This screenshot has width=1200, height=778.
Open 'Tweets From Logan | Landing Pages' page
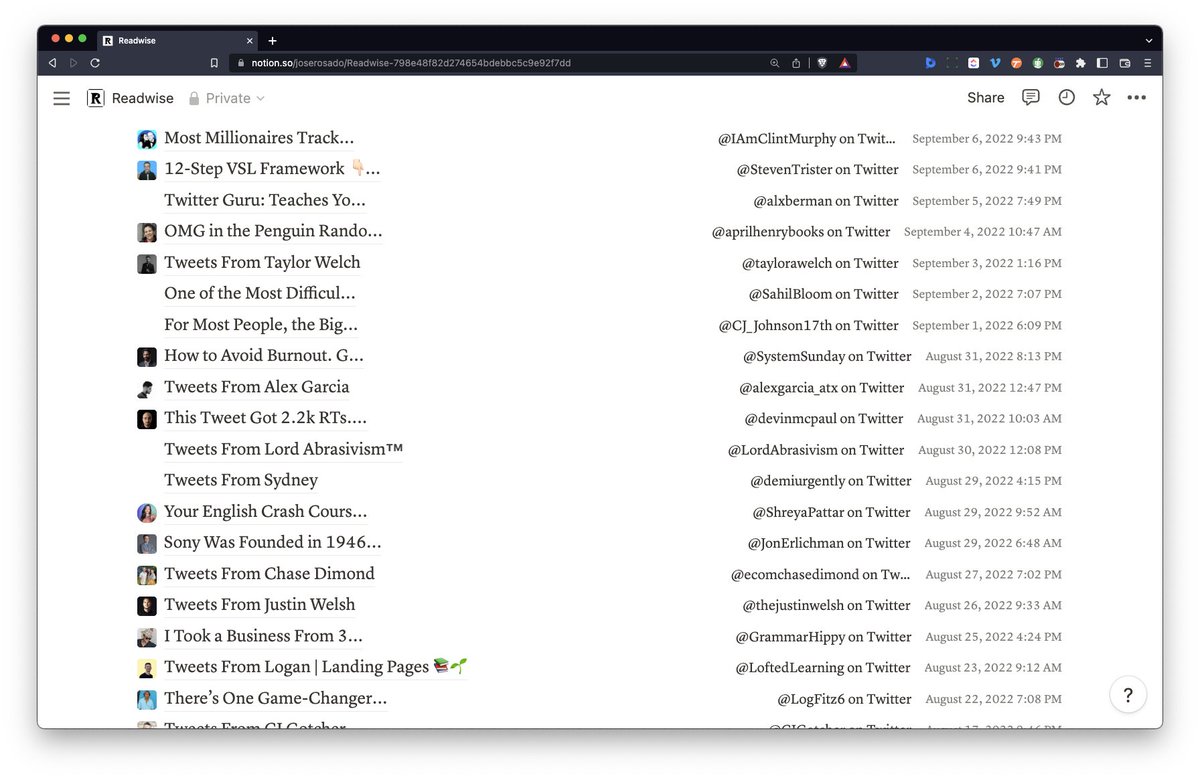(x=316, y=667)
